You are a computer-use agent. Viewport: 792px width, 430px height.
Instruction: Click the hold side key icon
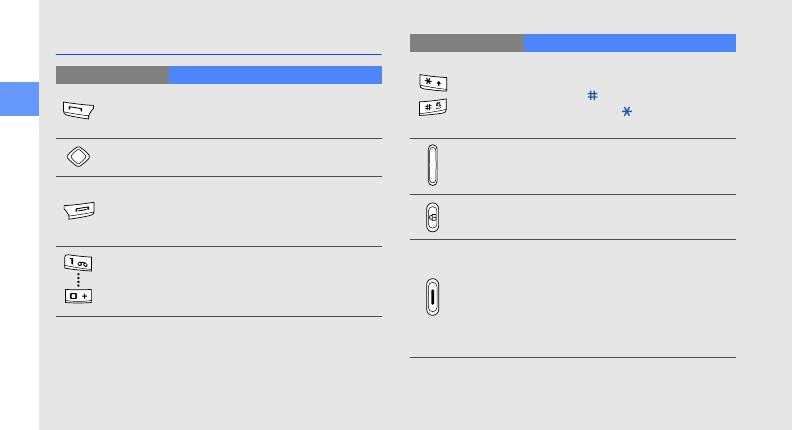[431, 297]
